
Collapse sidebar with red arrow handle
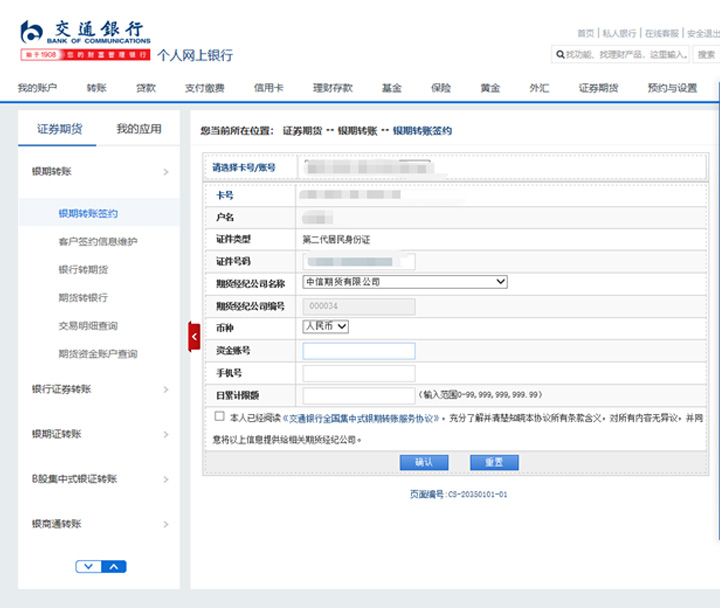tap(194, 337)
